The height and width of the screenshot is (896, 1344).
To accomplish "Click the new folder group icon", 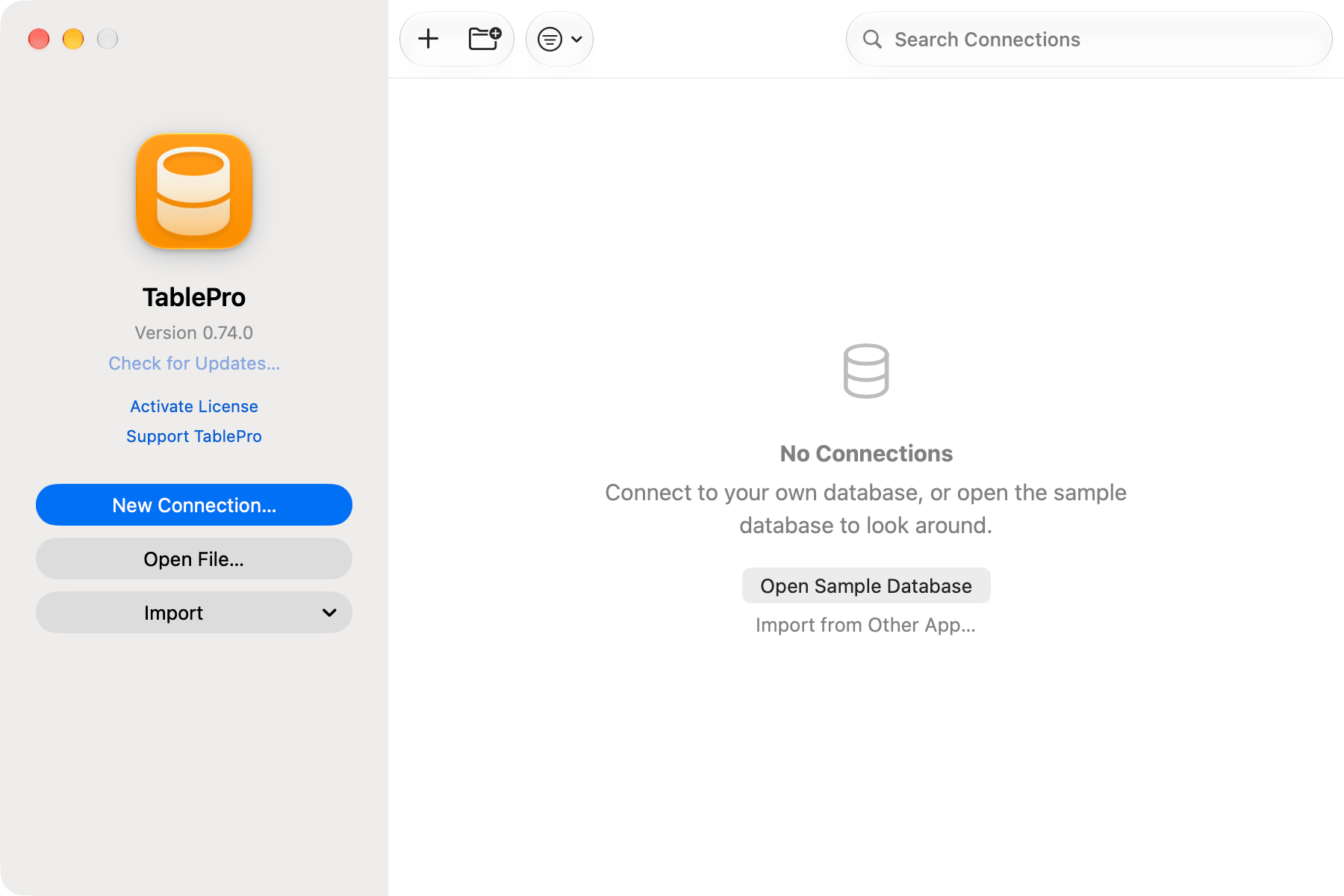I will coord(485,39).
